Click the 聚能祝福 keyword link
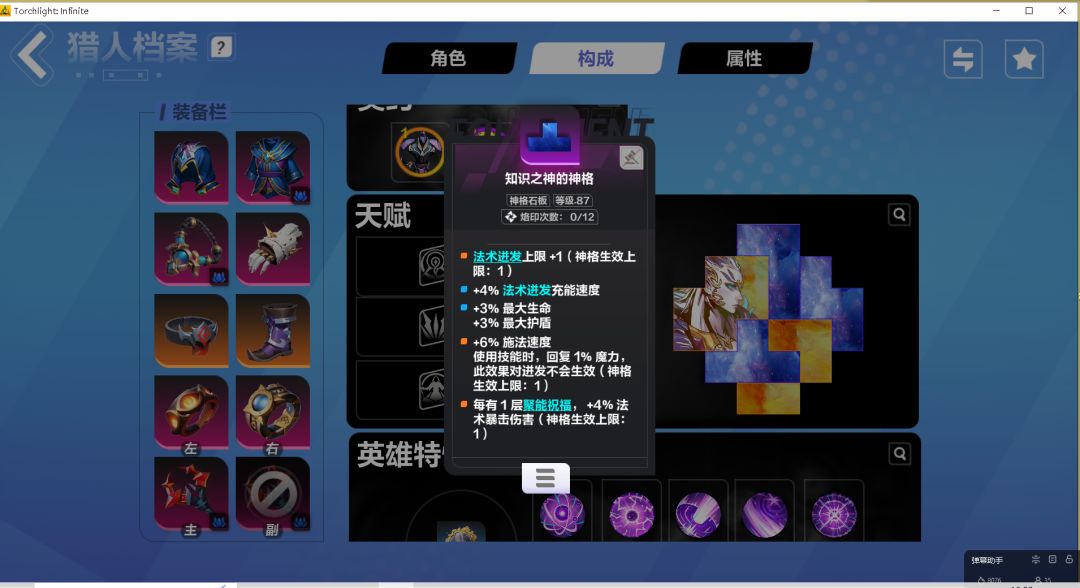1080x588 pixels. click(x=547, y=405)
